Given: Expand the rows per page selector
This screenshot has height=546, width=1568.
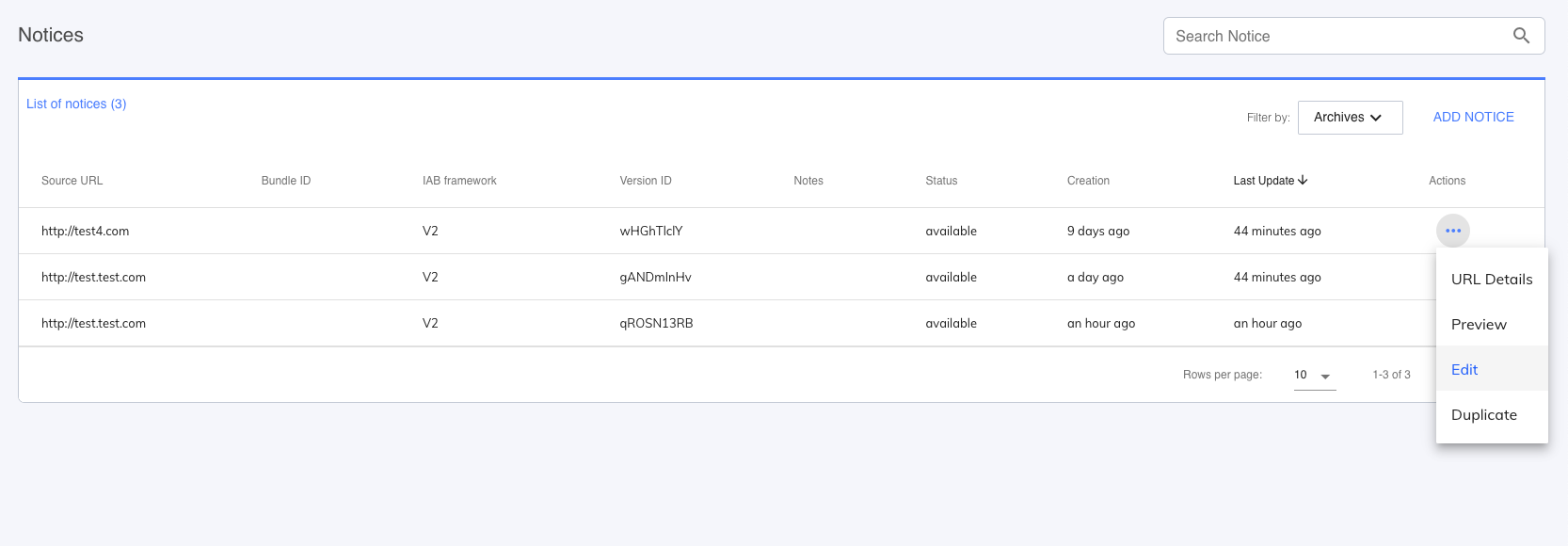Looking at the screenshot, I should tap(1314, 376).
